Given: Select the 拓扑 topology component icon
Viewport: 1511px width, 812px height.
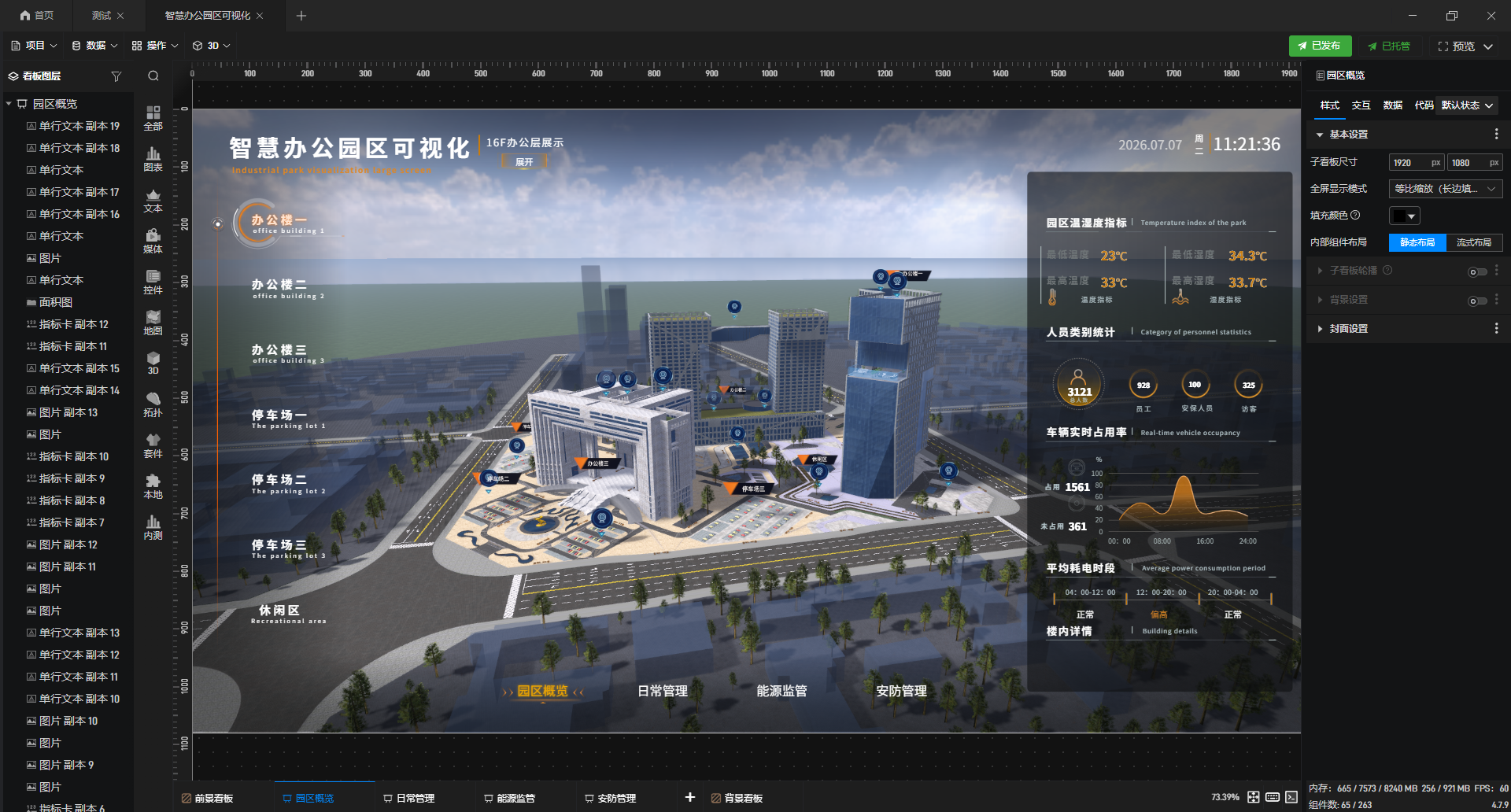Looking at the screenshot, I should [153, 404].
